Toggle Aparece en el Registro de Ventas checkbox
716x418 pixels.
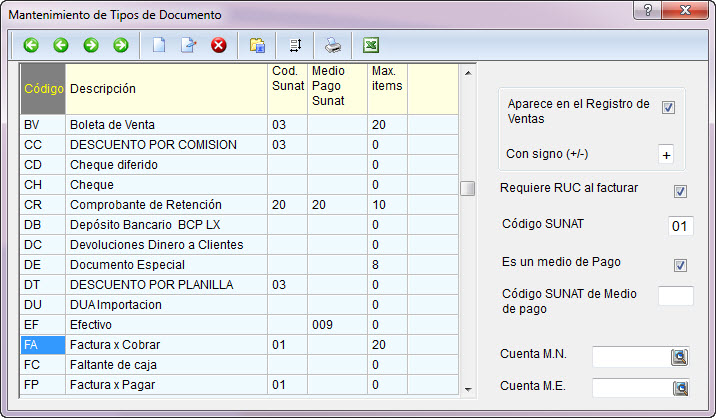pos(668,108)
